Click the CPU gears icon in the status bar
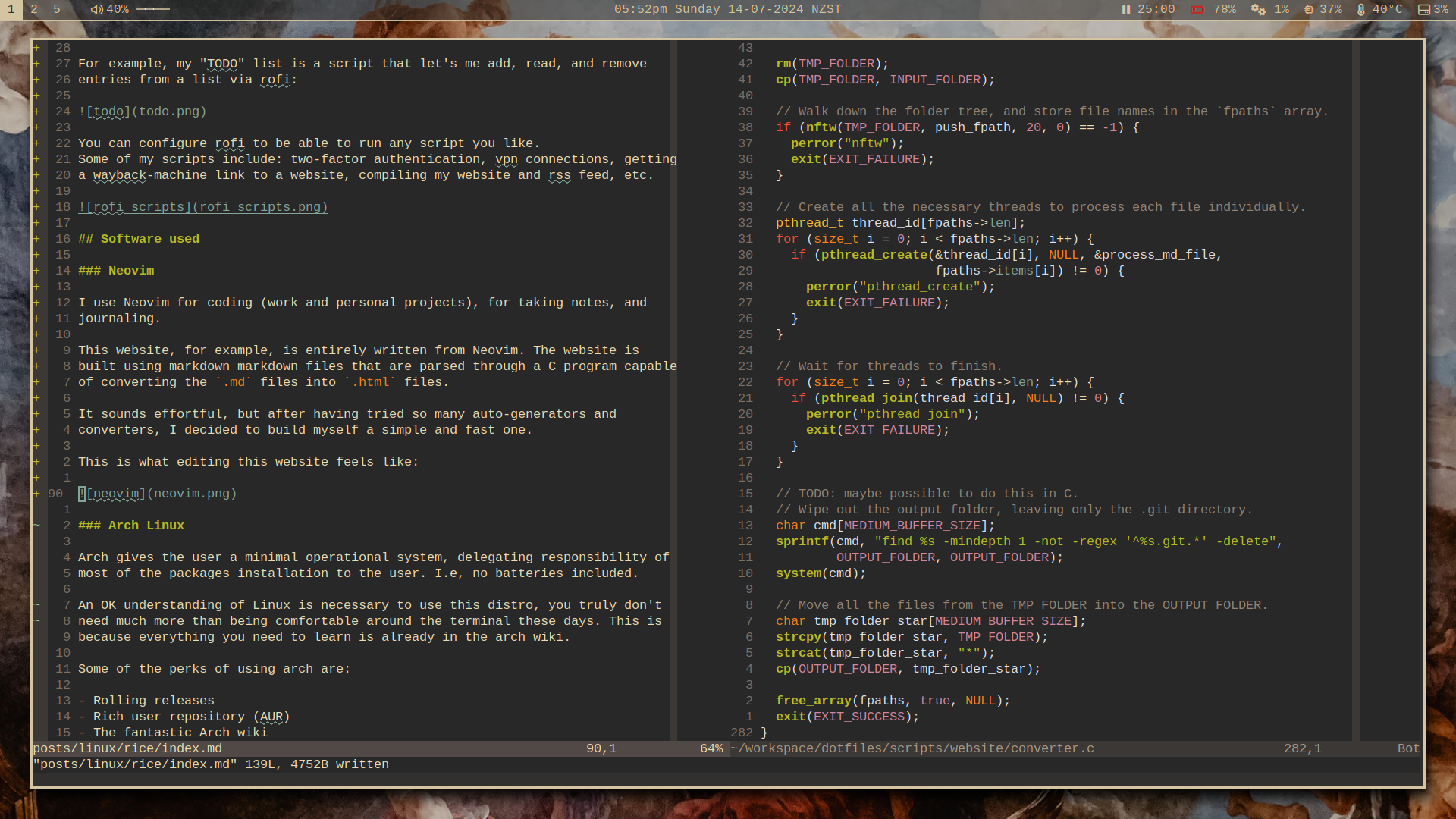 [x=1258, y=10]
